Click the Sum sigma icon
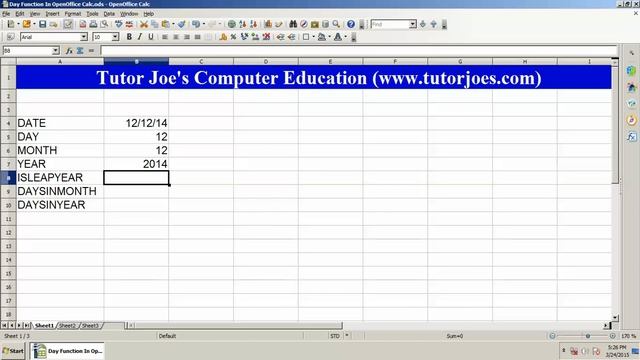The width and height of the screenshot is (640, 360). [80, 51]
